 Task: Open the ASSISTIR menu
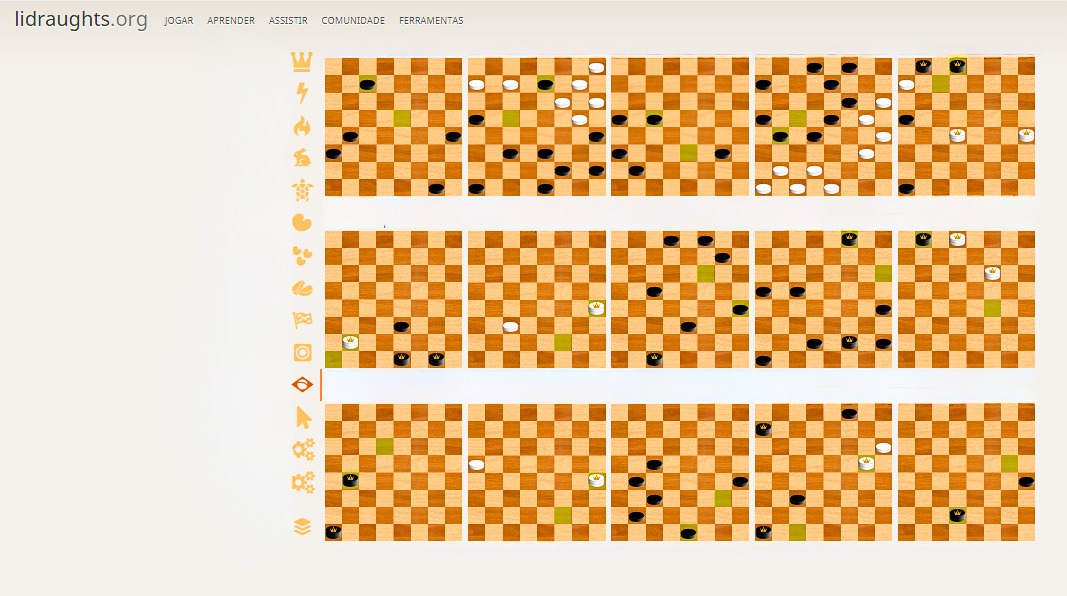click(x=288, y=21)
